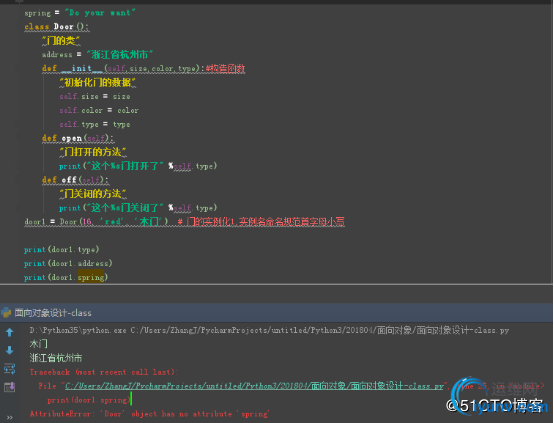
Task: Click the def off(self): line
Action: 75,180
